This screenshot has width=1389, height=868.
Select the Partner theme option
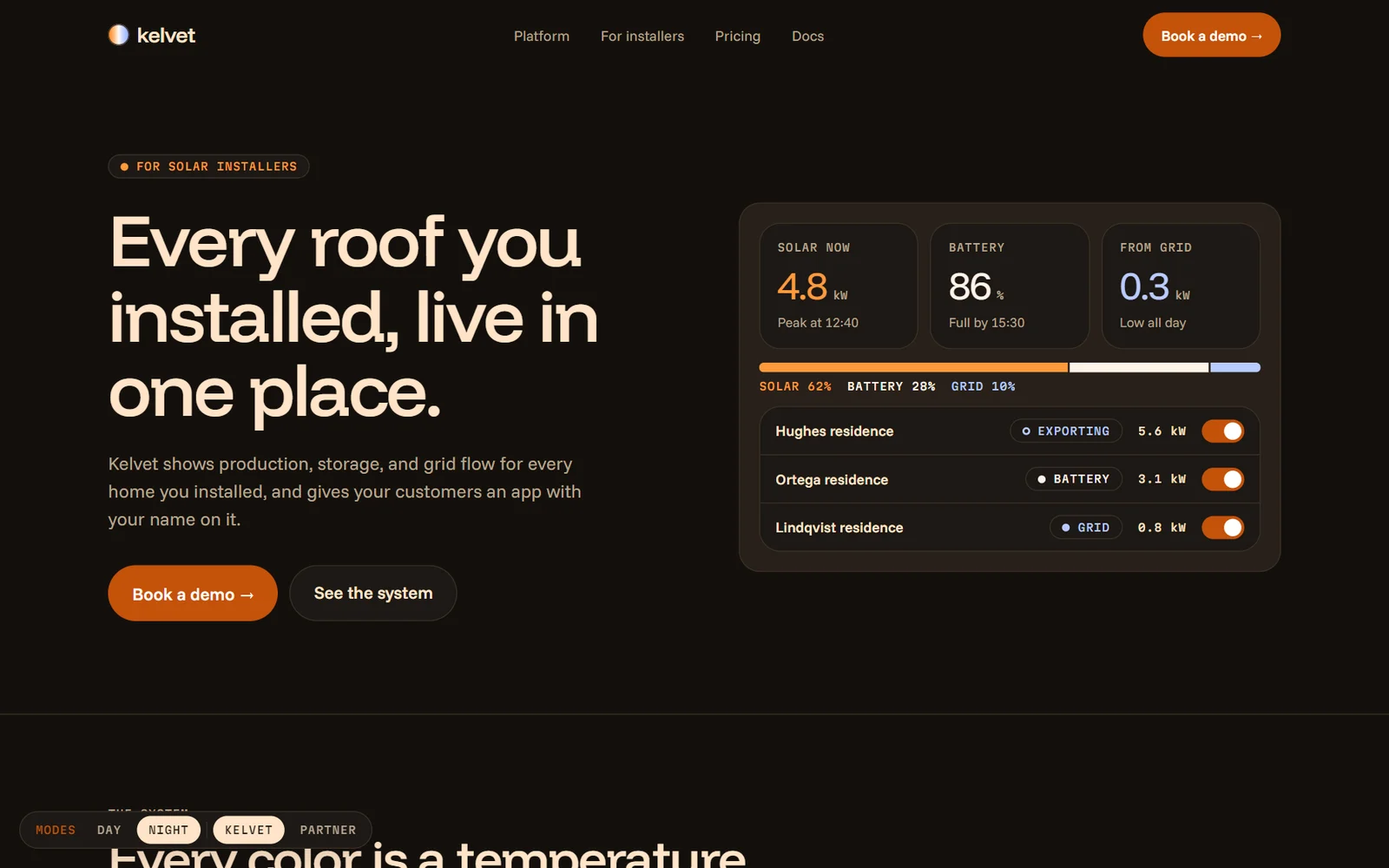(328, 830)
